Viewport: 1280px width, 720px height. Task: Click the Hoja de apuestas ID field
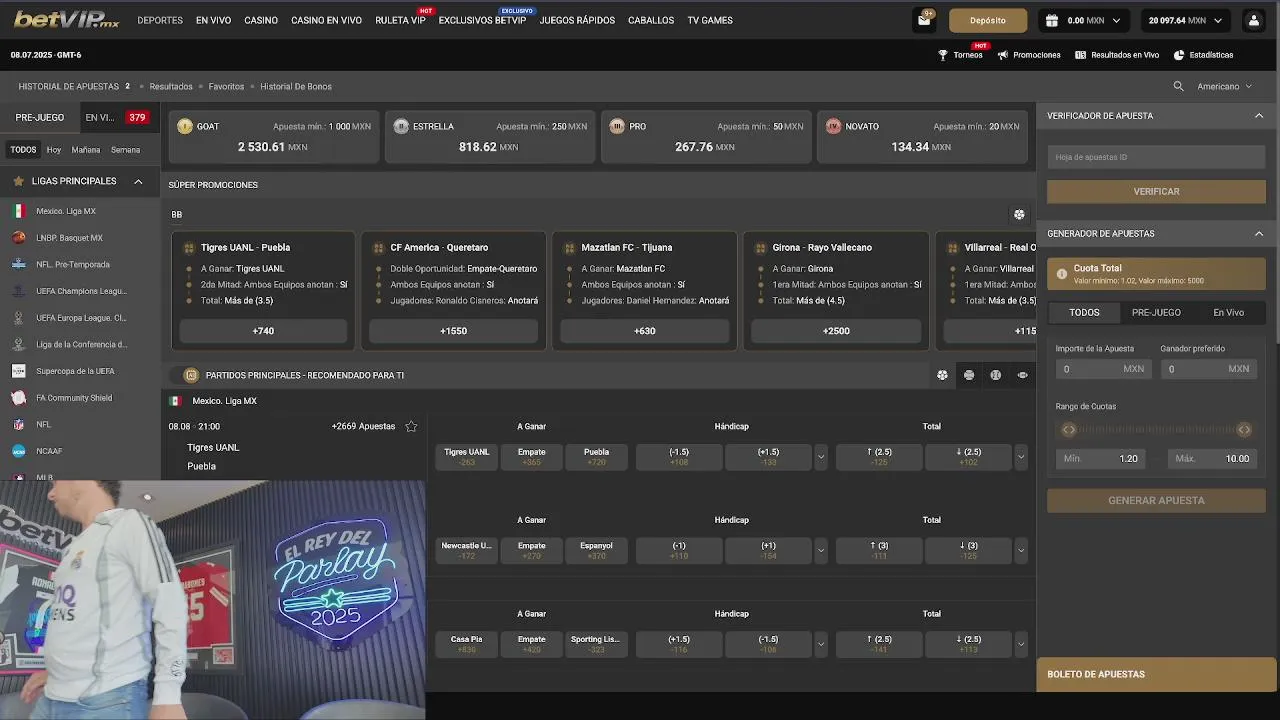(x=1156, y=157)
